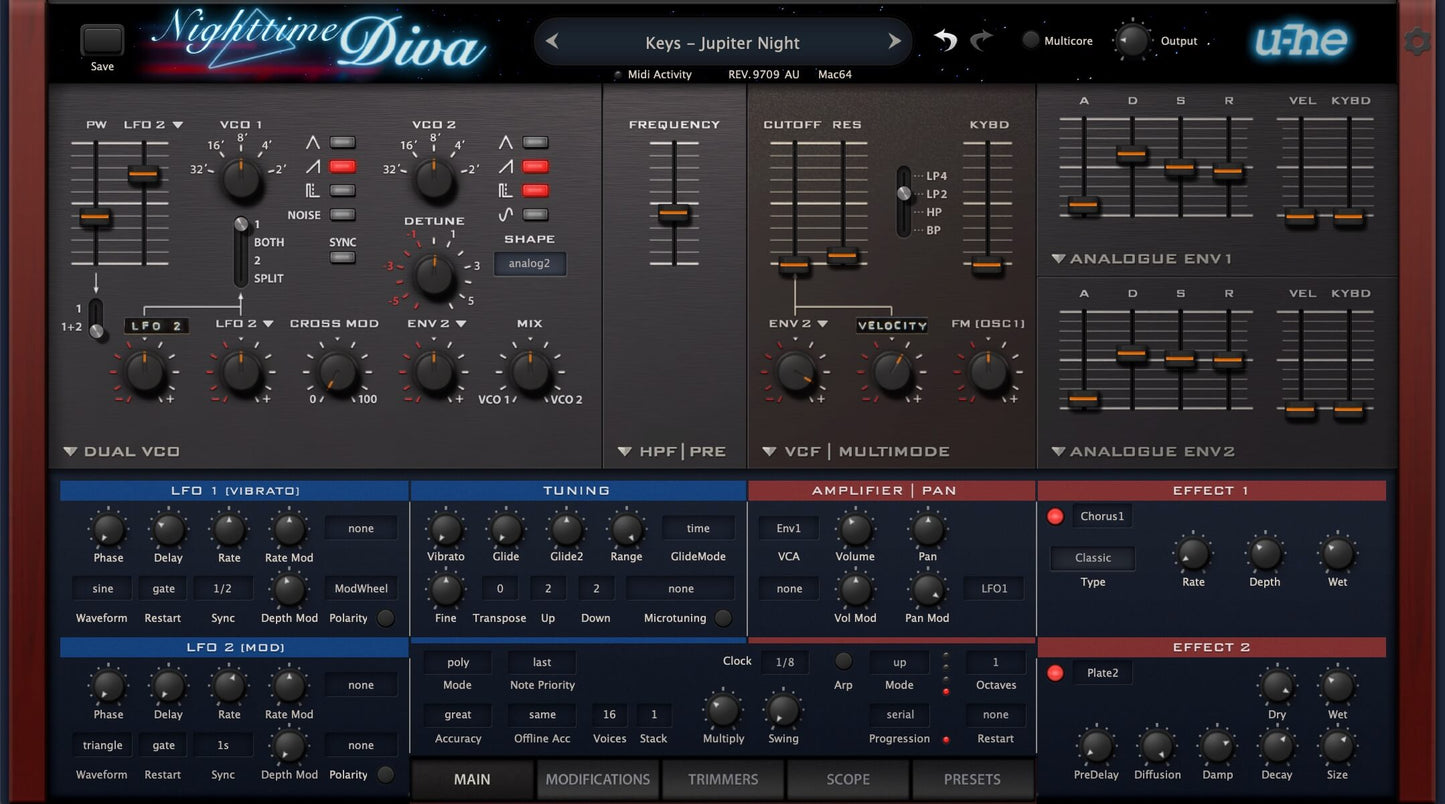The image size is (1445, 804).
Task: Click the poly Mode selector
Action: [x=458, y=662]
